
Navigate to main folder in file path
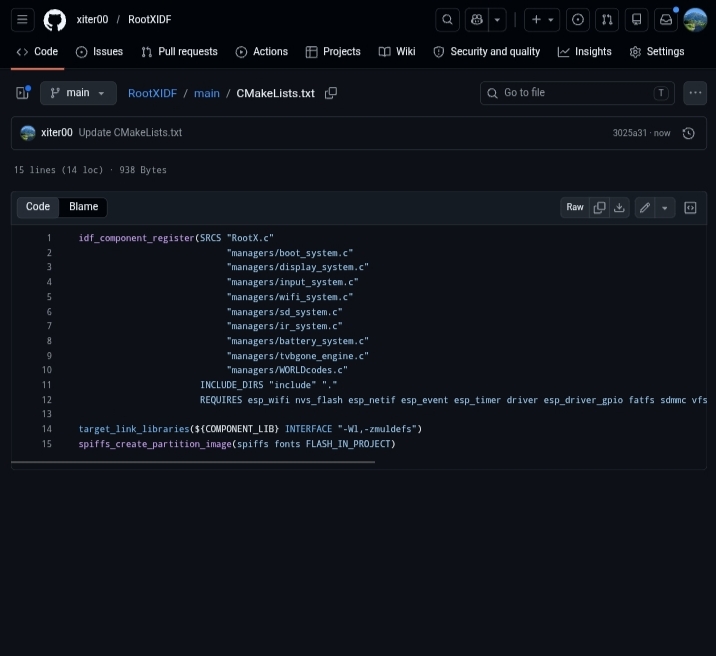point(207,93)
